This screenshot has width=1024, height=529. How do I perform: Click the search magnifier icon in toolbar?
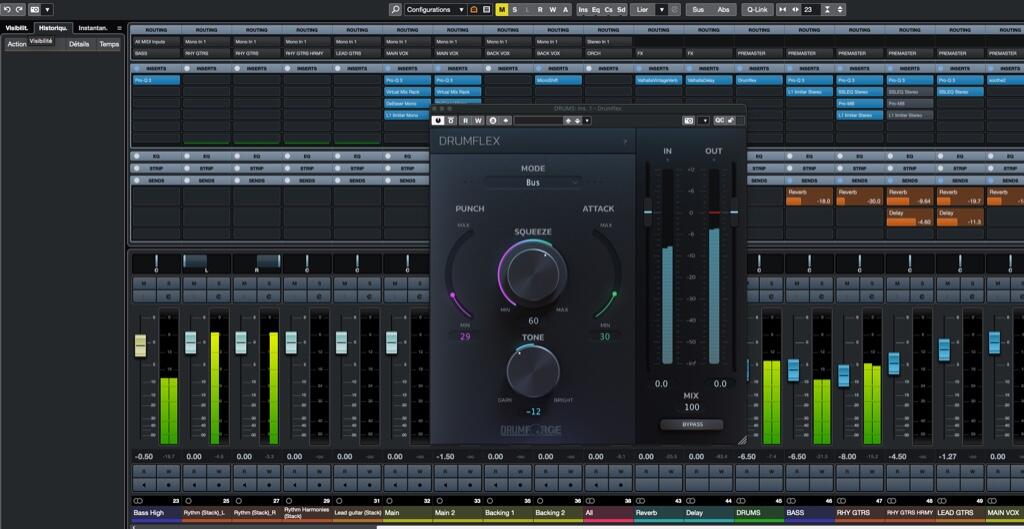coord(395,10)
